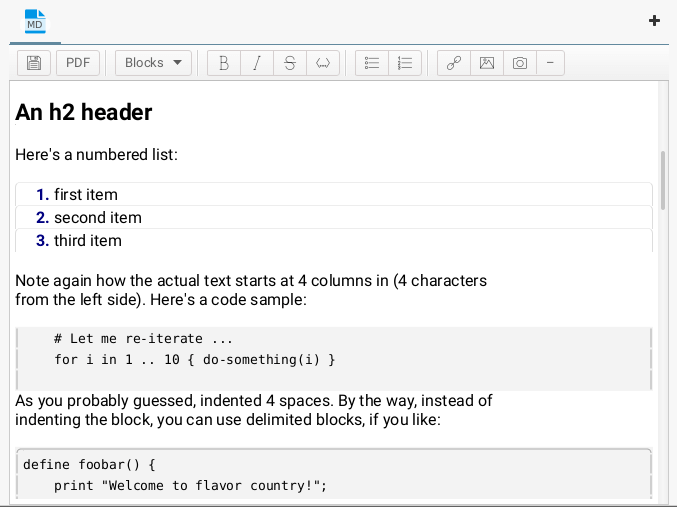The height and width of the screenshot is (507, 677).
Task: Click the 'third item' list entry
Action: (87, 240)
